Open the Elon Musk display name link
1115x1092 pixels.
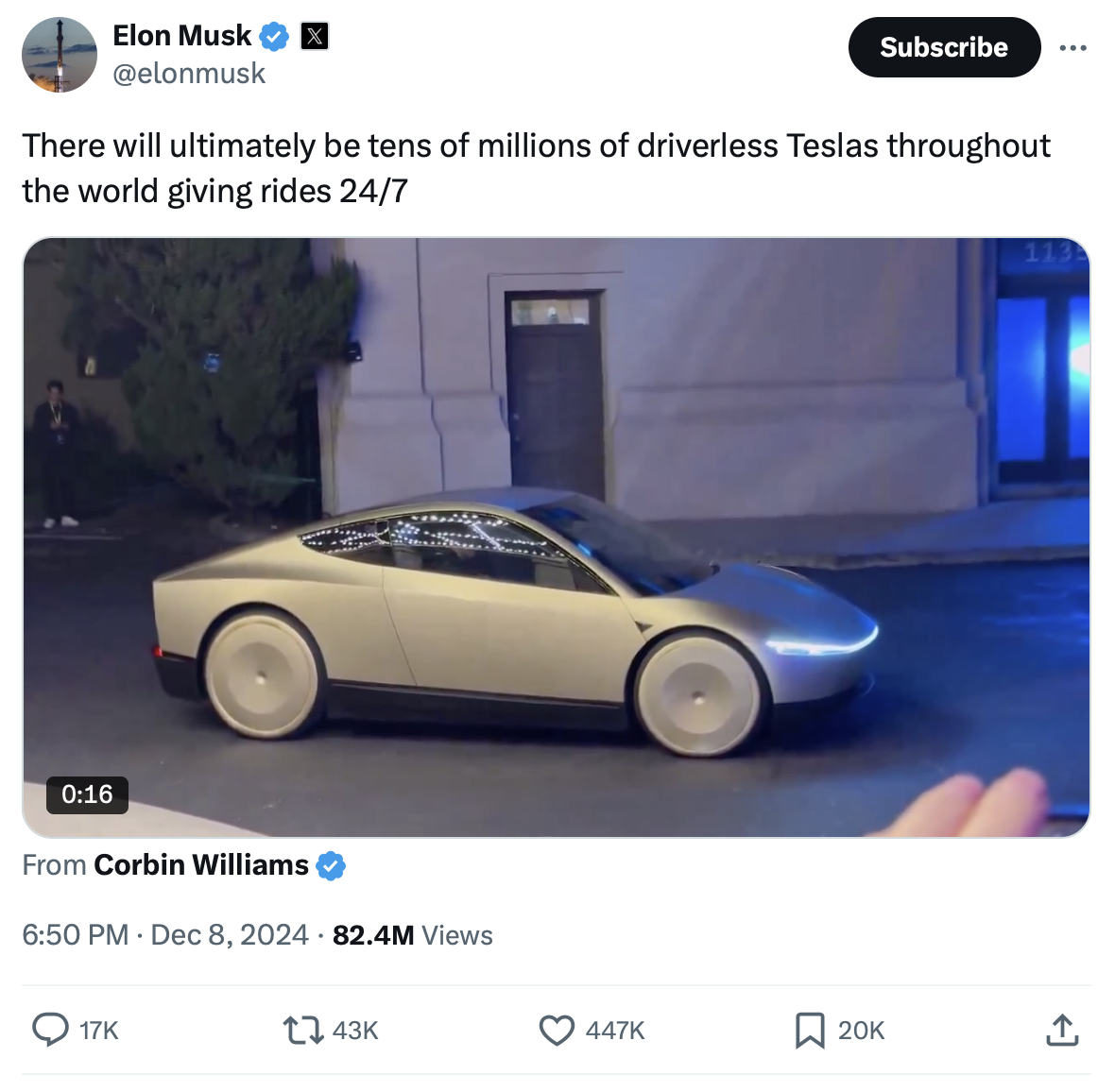pos(182,36)
